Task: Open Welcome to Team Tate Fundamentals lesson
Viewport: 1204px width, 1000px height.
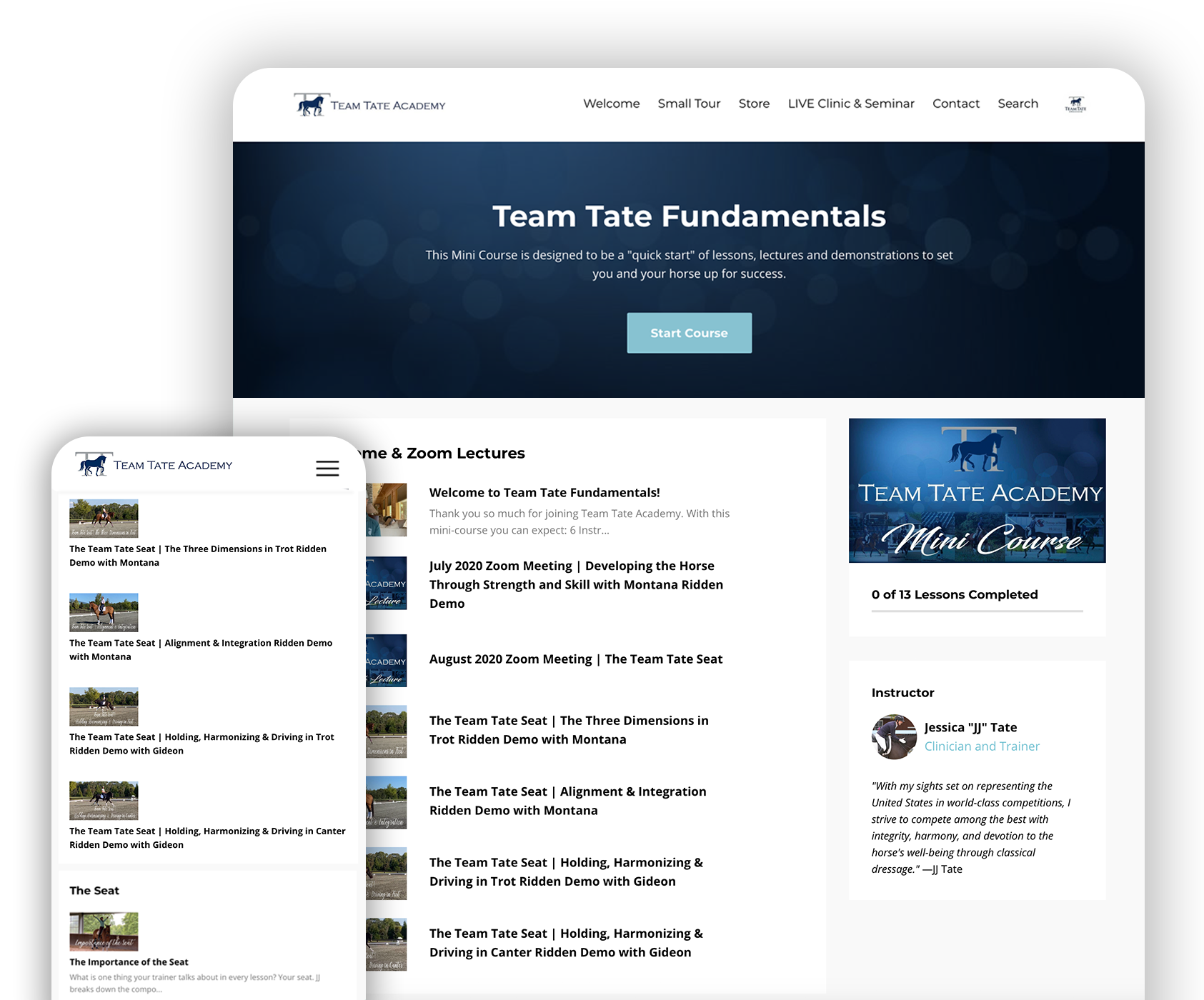Action: click(x=544, y=493)
